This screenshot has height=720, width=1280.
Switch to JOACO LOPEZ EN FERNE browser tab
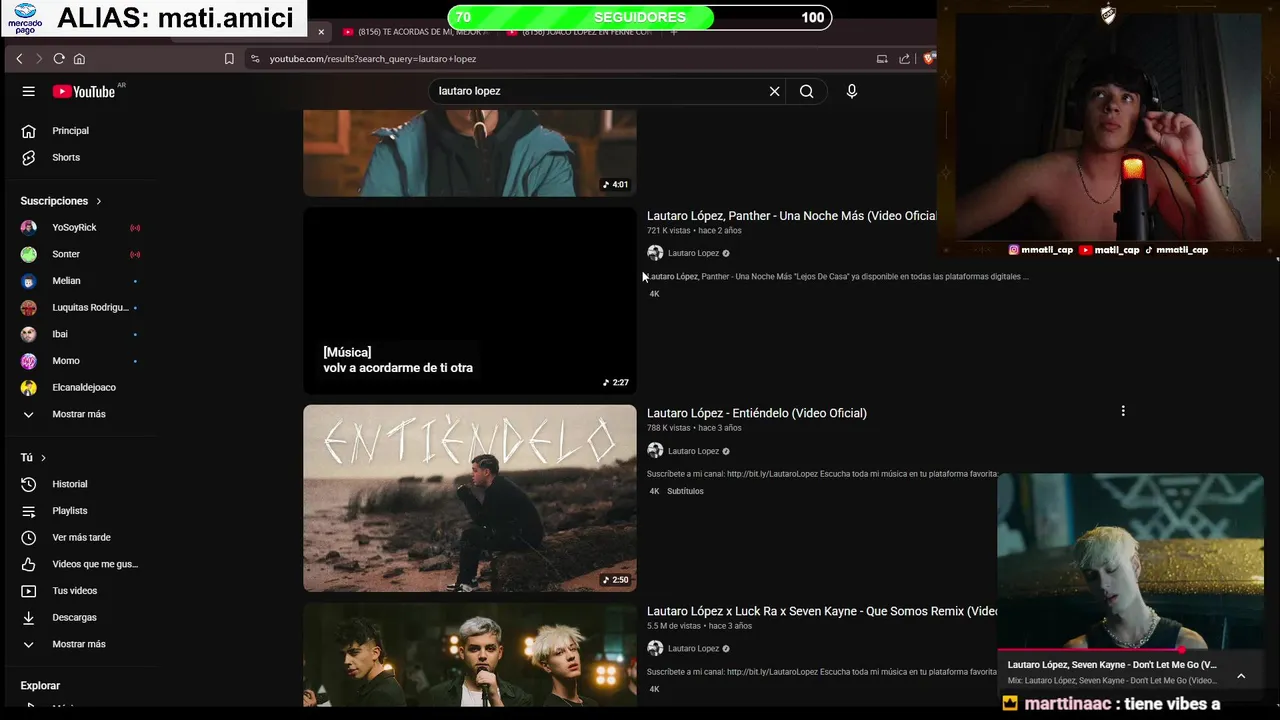pos(580,32)
